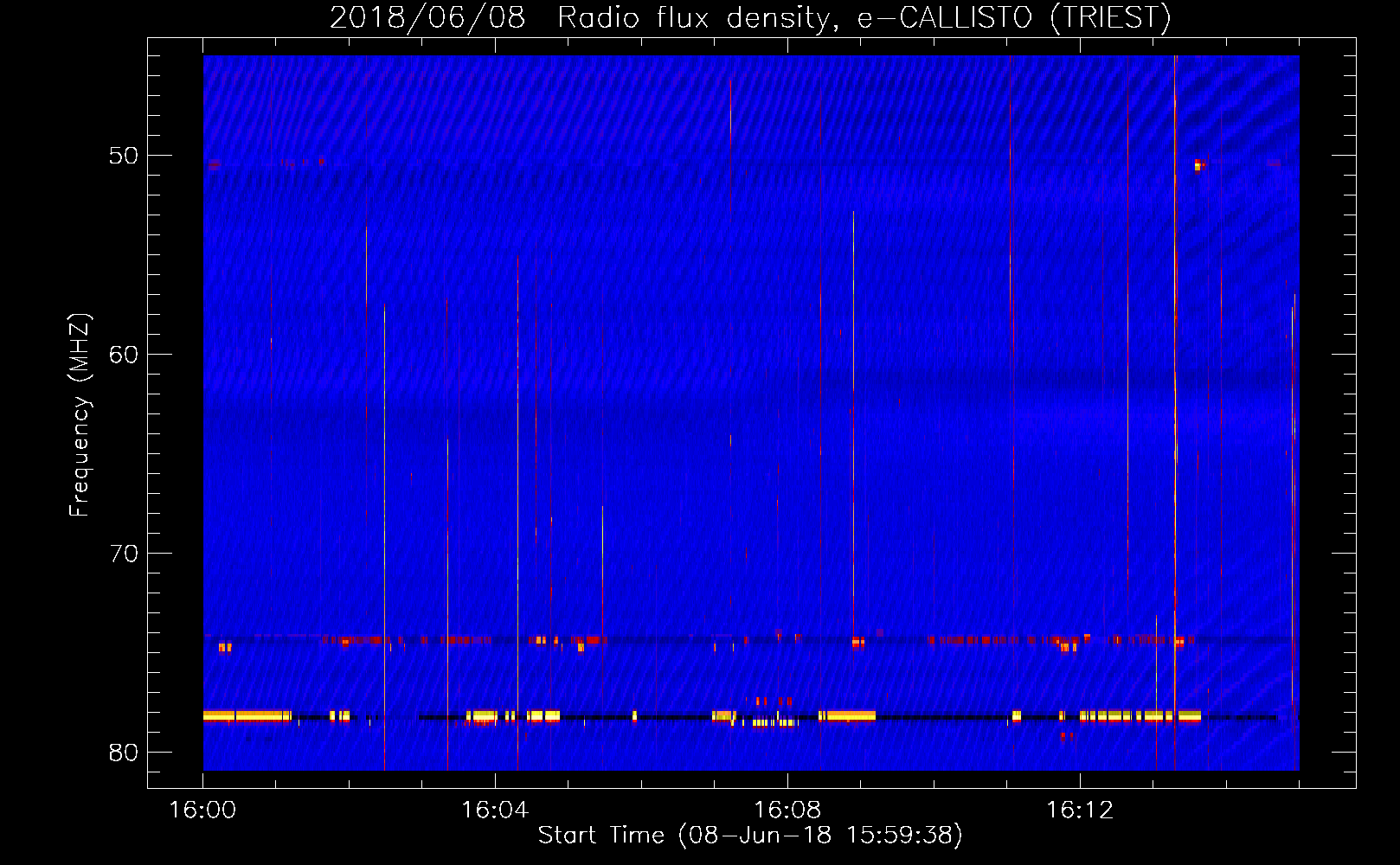The height and width of the screenshot is (865, 1400).
Task: Click the '16:00' time tick label
Action: pos(202,811)
